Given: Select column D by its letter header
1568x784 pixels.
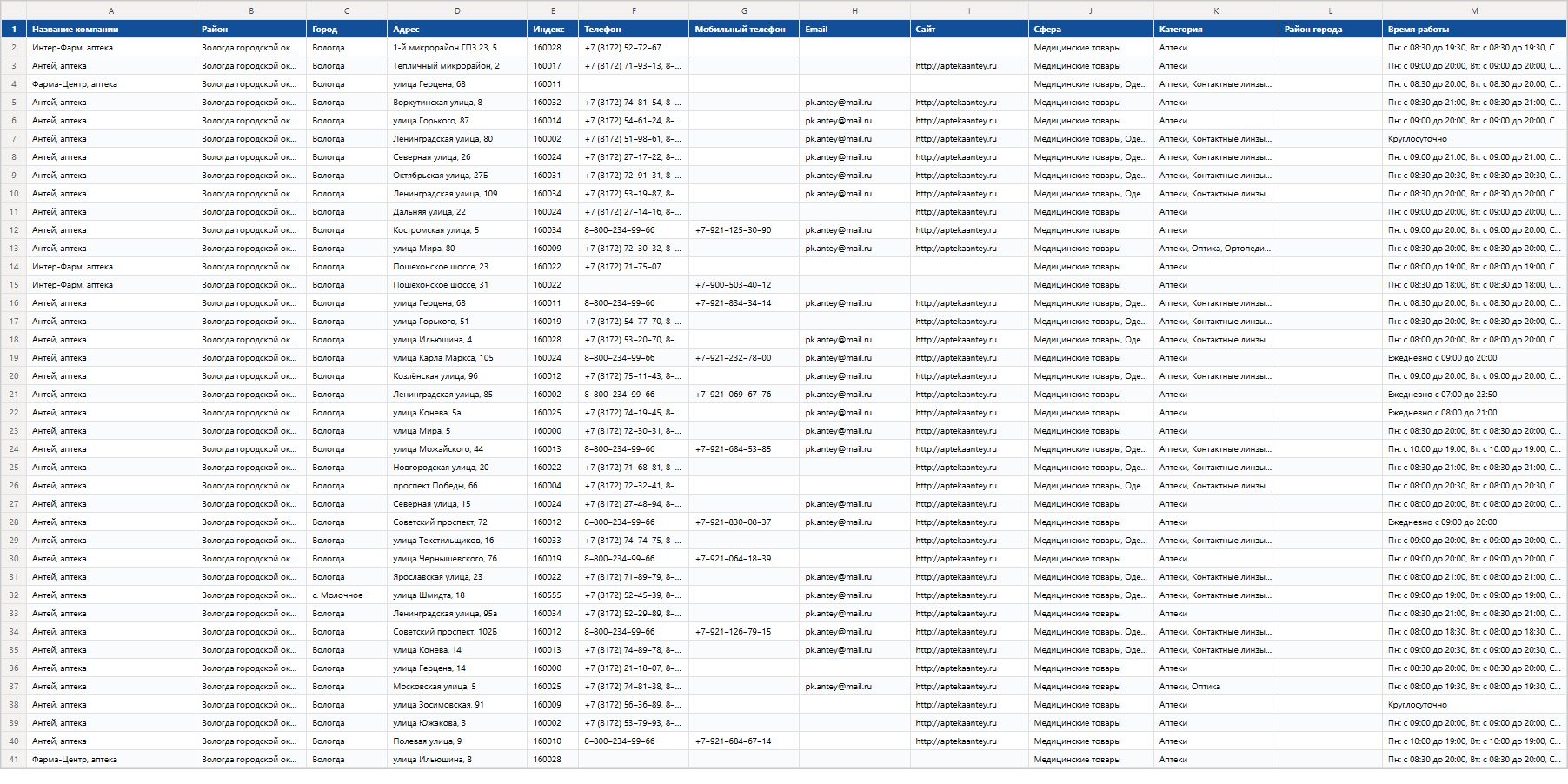Looking at the screenshot, I should point(457,10).
